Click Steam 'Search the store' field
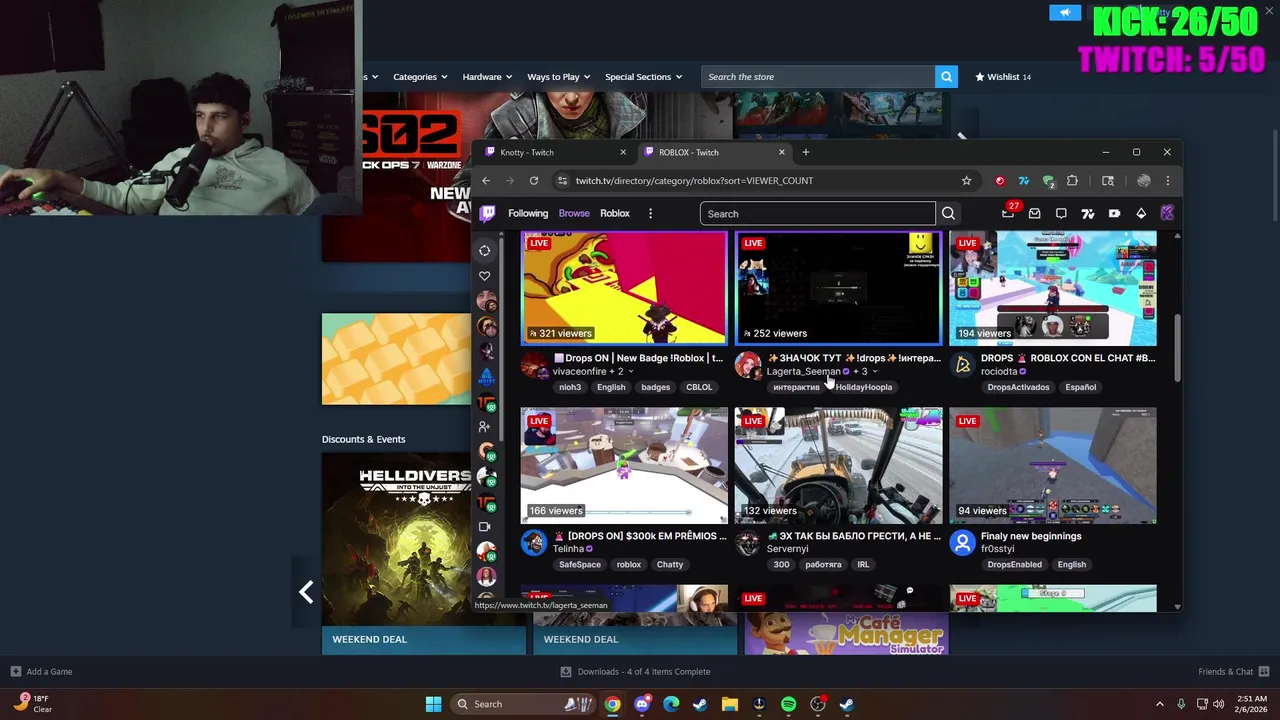Image resolution: width=1280 pixels, height=720 pixels. (x=818, y=77)
